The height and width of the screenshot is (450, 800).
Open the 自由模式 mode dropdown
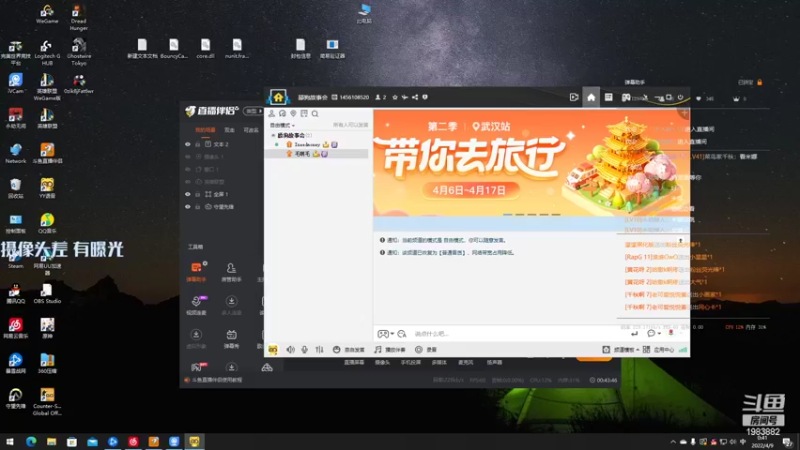tap(282, 125)
